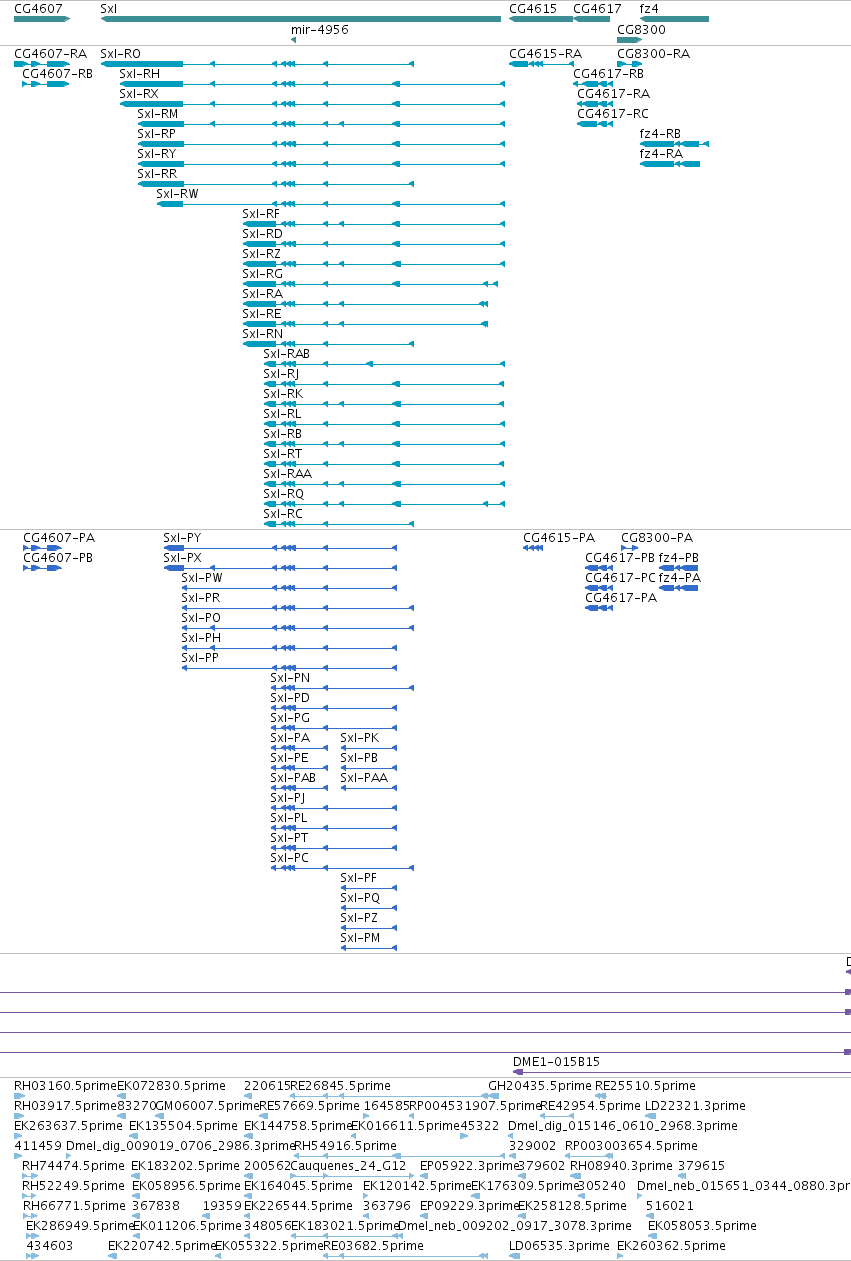
Task: Click the Sxl gene label
Action: [108, 8]
